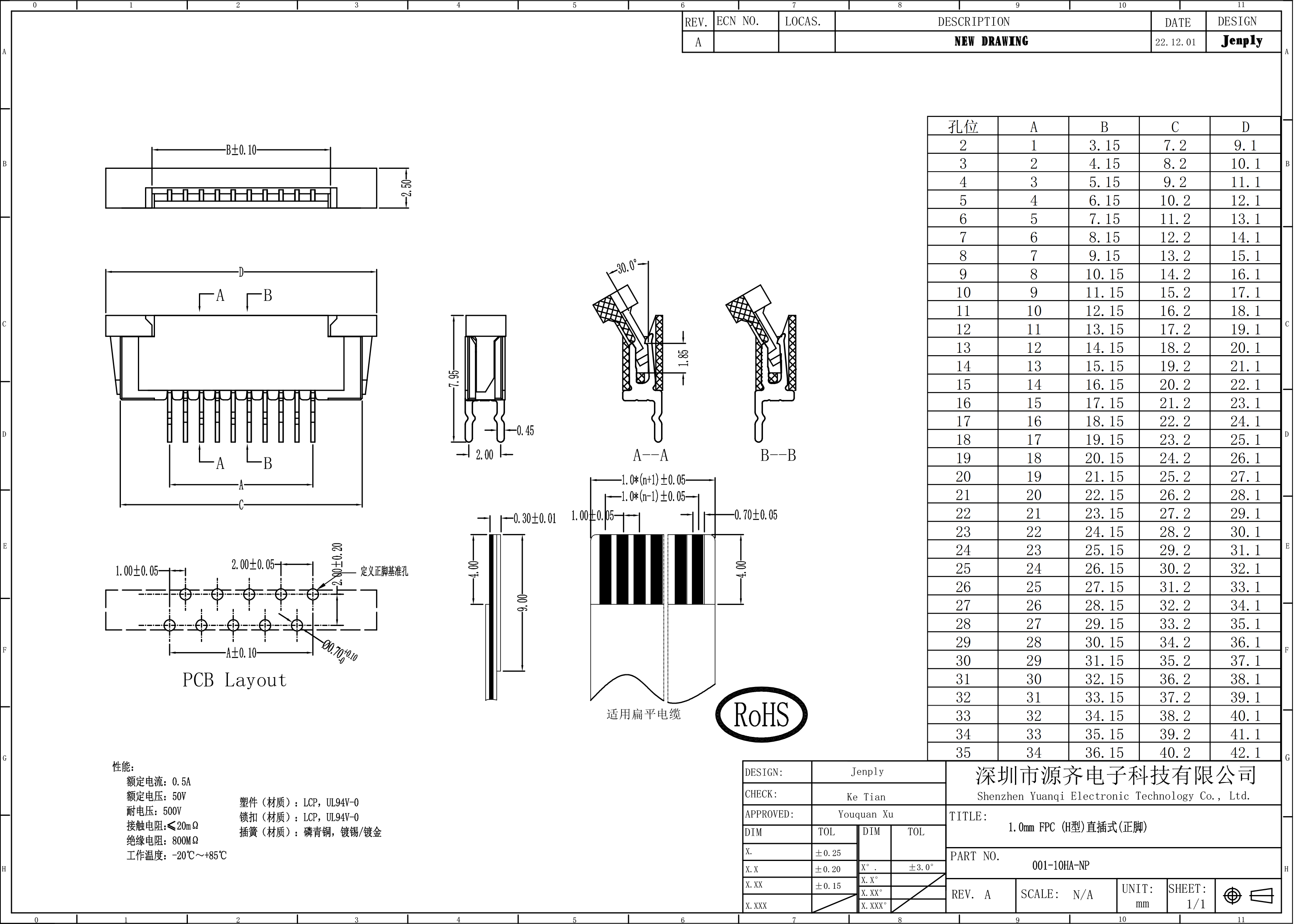Click the '塑件（材质）: LCP, UL94V-0' line
The width and height of the screenshot is (1296, 924).
(299, 803)
